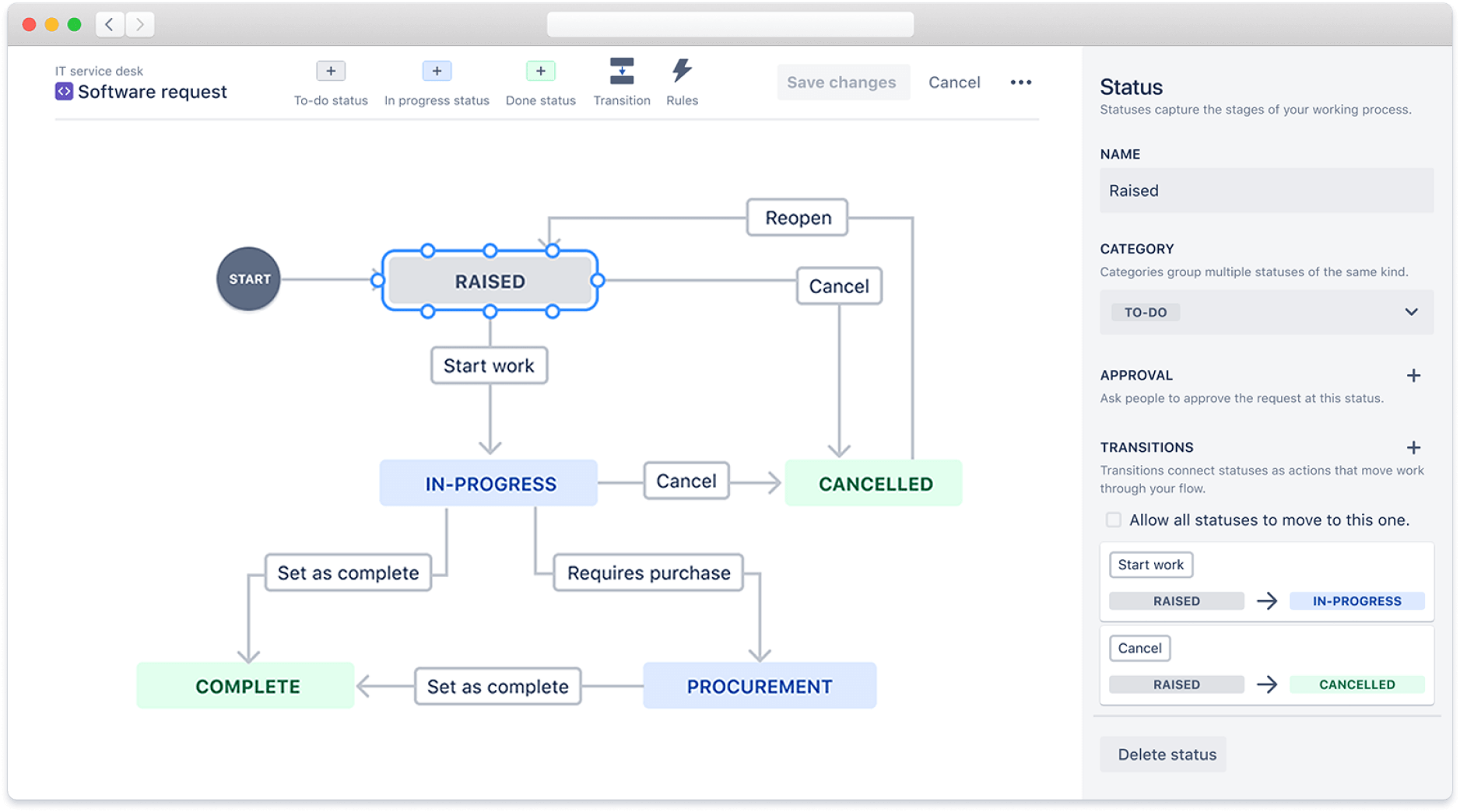The width and height of the screenshot is (1460, 812).
Task: Add a To-do status from the toolbar
Action: tap(330, 71)
